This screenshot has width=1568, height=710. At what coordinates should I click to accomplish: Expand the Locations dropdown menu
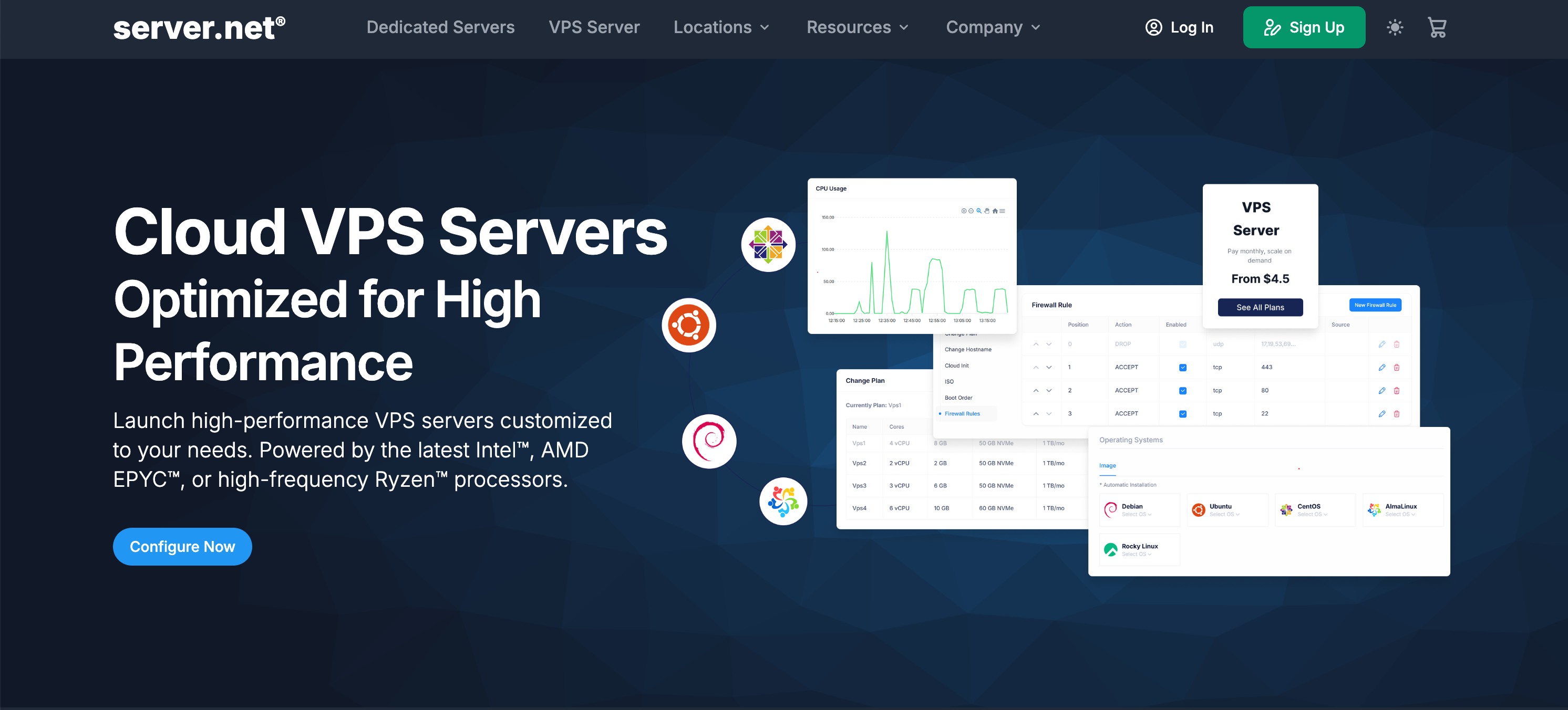pos(721,27)
